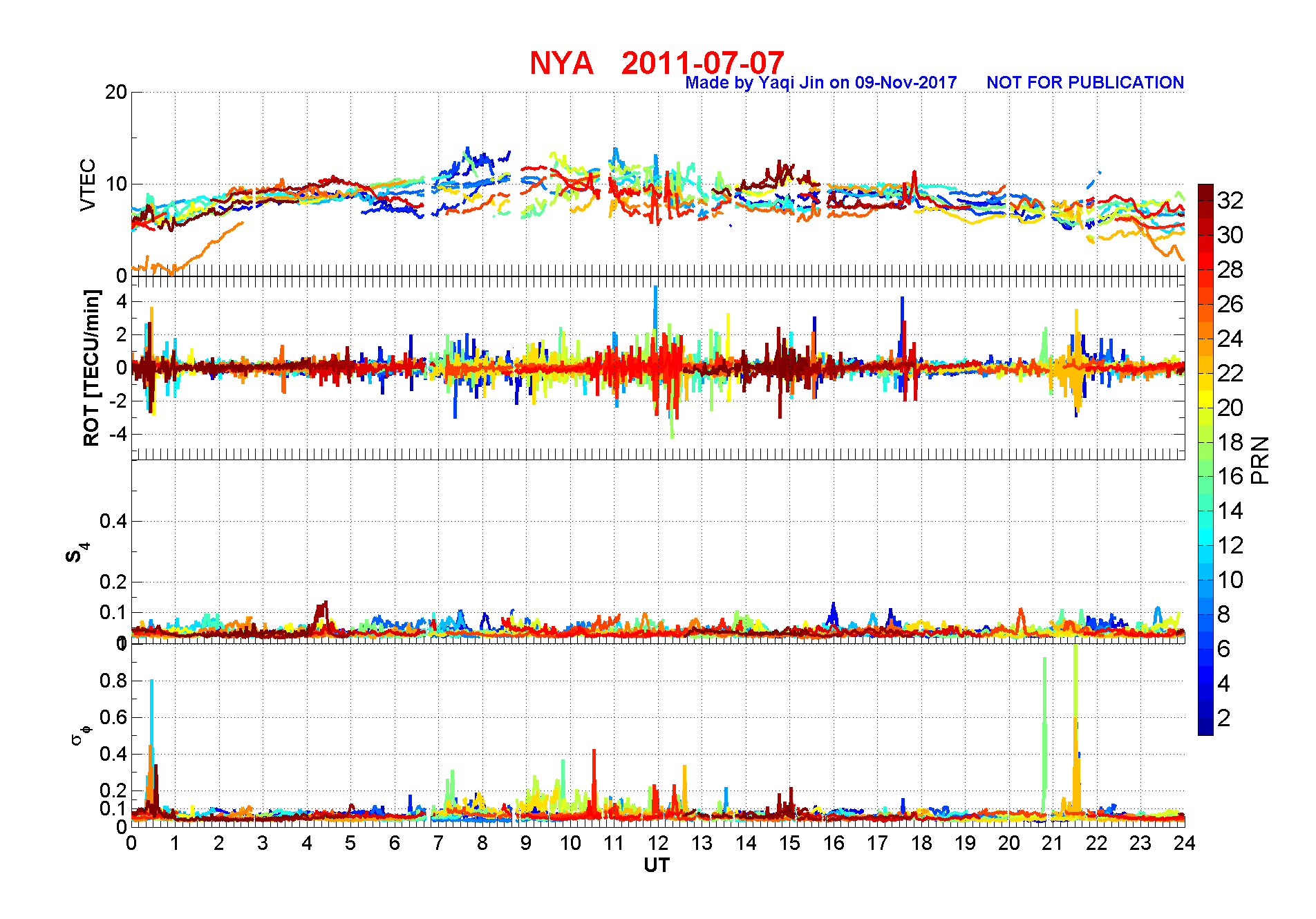Click the S4 axis tick "0.2"
The image size is (1316, 919).
click(113, 582)
